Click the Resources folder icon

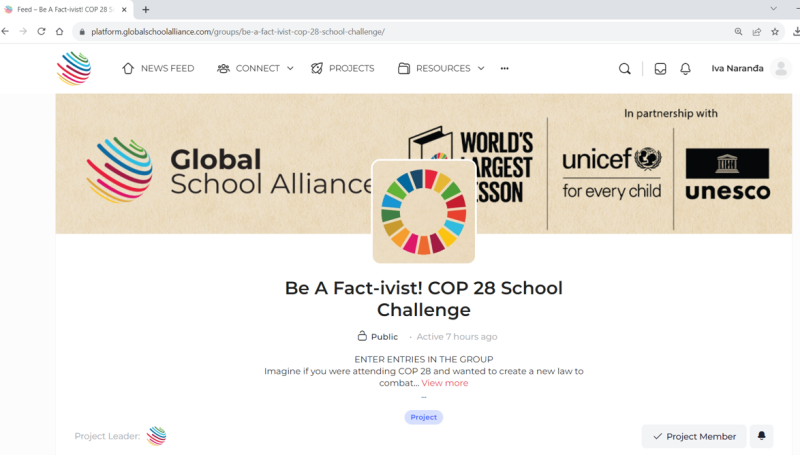404,68
